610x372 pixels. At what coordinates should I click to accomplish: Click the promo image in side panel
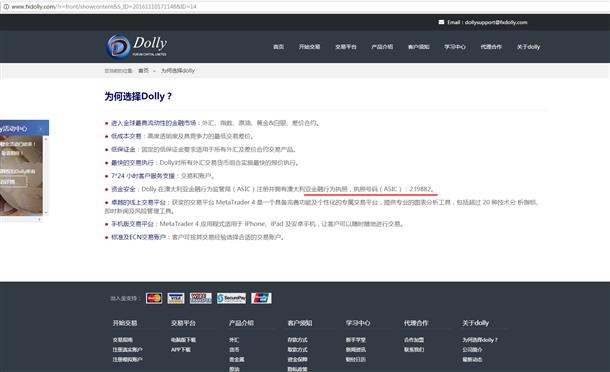21,175
